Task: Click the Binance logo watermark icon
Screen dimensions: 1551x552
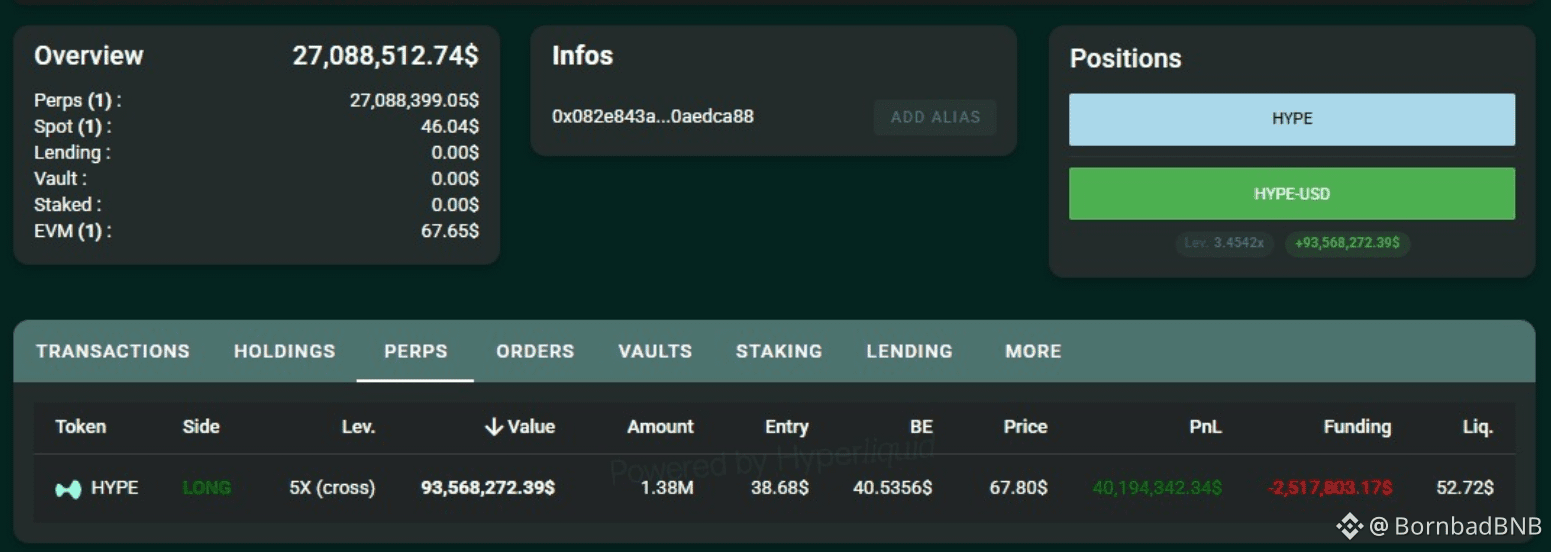Action: [x=1349, y=525]
